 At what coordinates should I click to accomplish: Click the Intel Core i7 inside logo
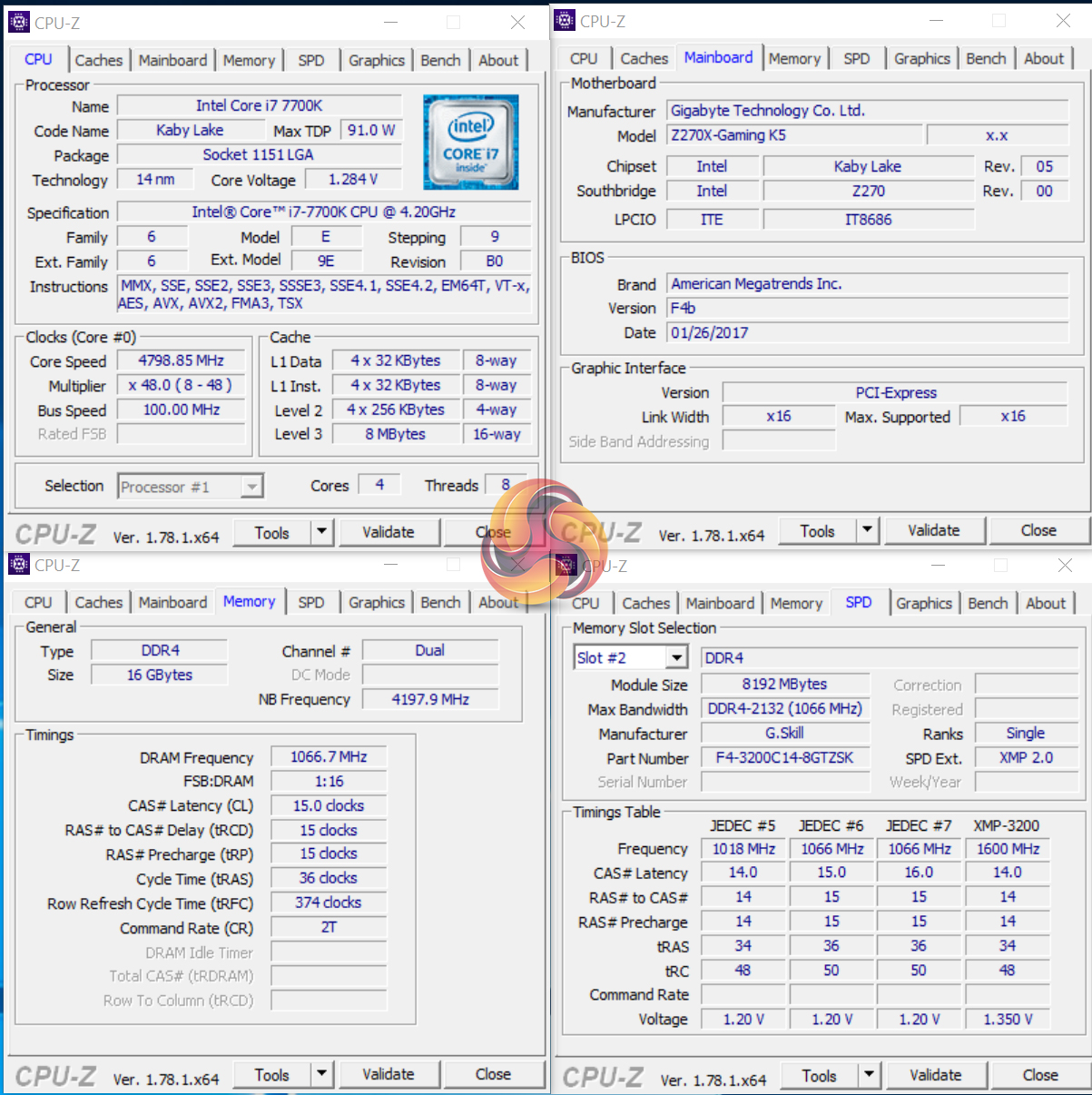coord(470,142)
